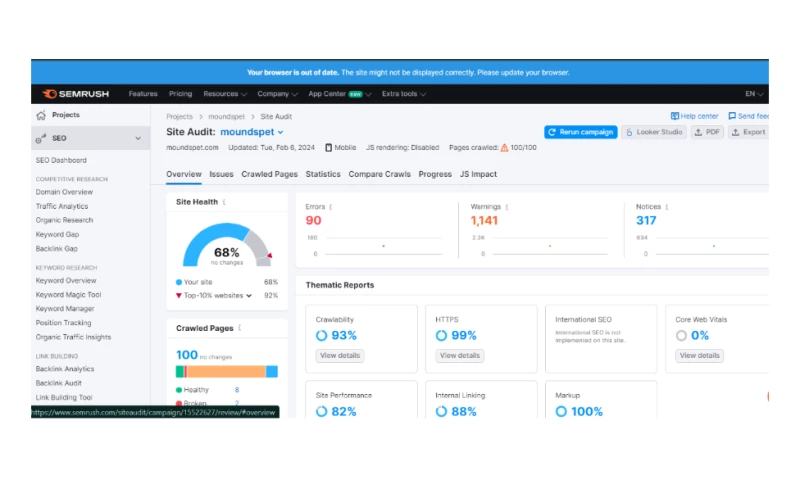Viewport: 800px width, 480px height.
Task: Click the Site Health info icon
Action: tap(224, 202)
